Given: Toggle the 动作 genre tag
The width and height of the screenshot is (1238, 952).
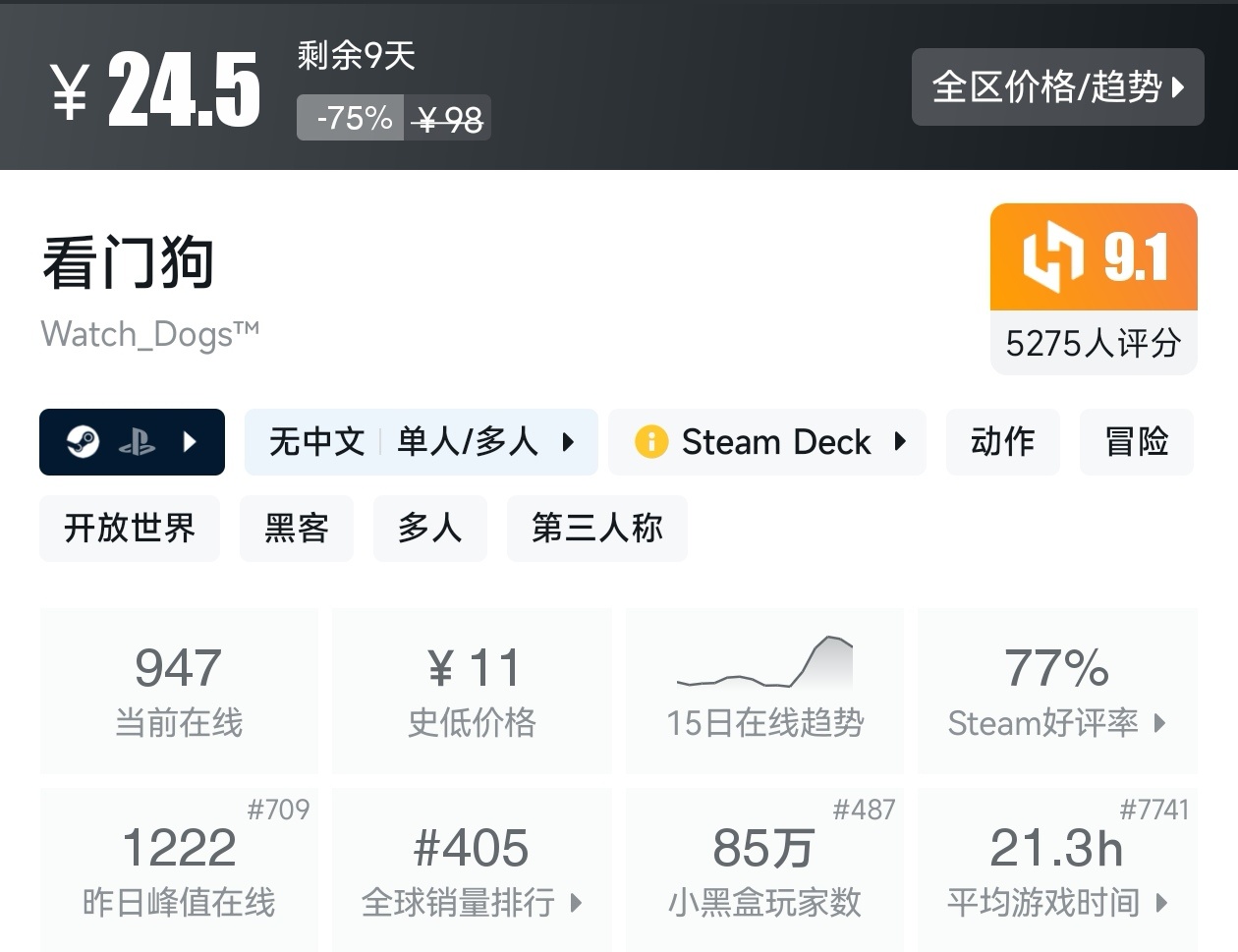Looking at the screenshot, I should tap(1002, 442).
